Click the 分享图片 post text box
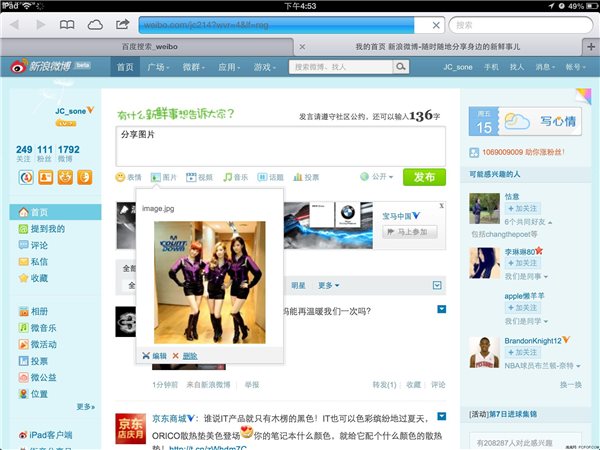The image size is (600, 450). (280, 146)
